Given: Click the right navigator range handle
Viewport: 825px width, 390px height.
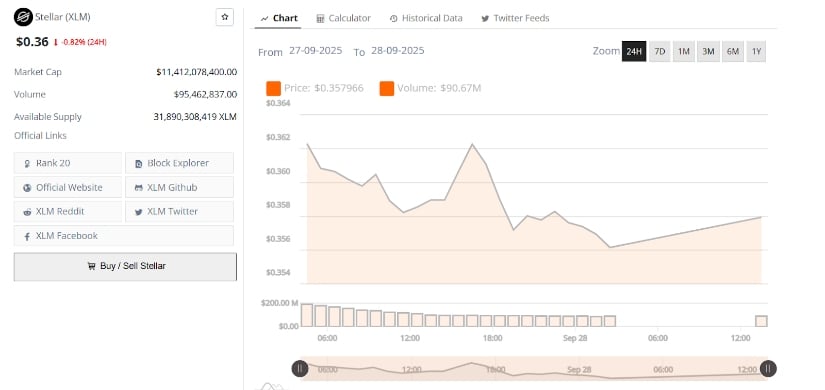Looking at the screenshot, I should pos(768,369).
